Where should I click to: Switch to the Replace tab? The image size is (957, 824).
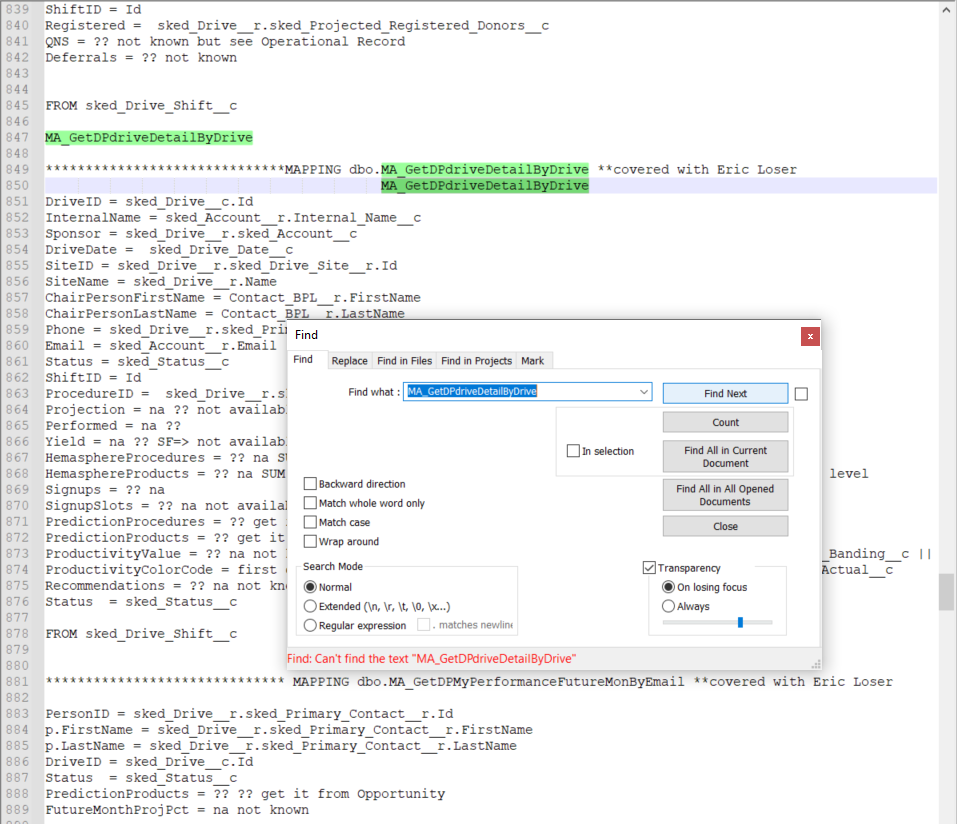click(x=352, y=360)
